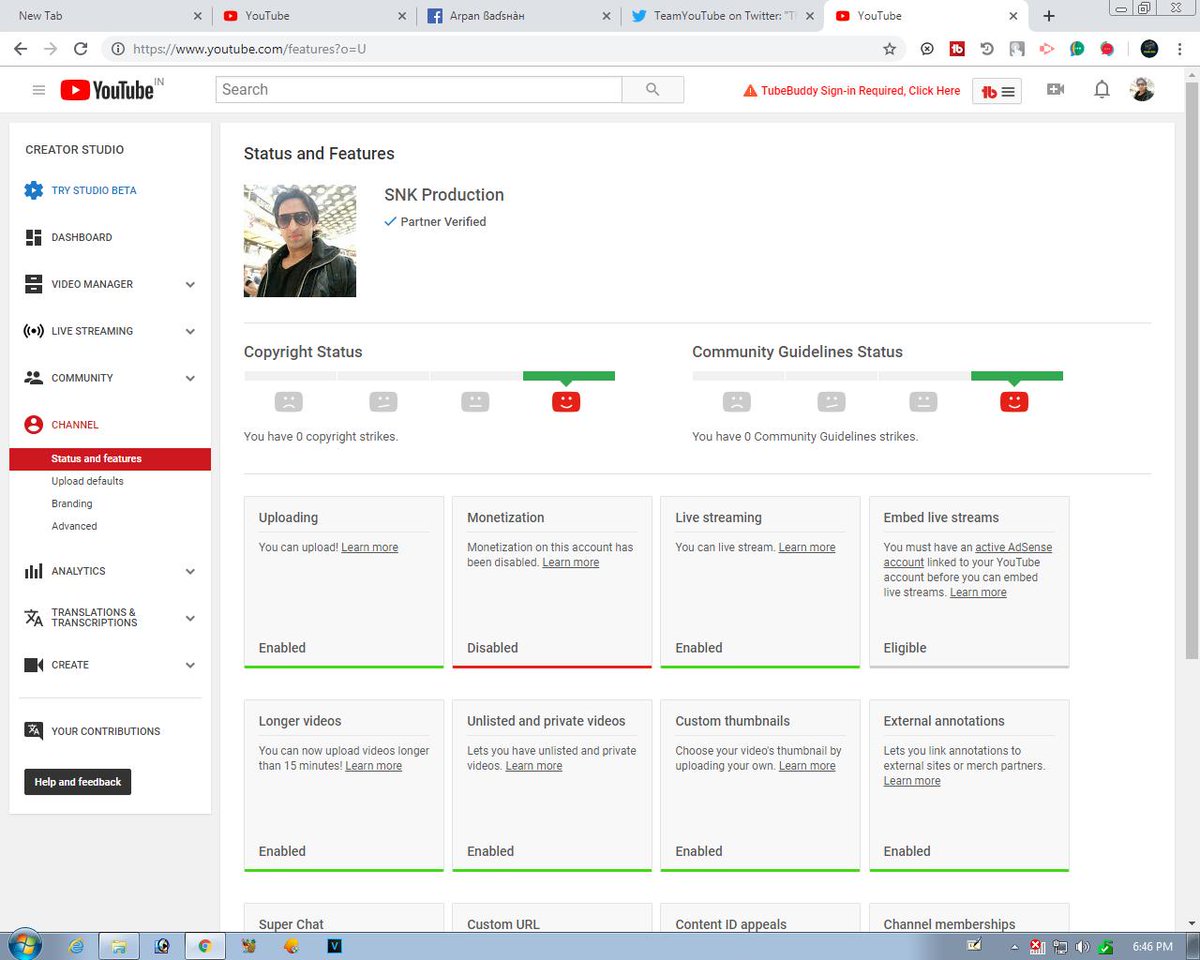Launch Internet Explorer from the taskbar
Viewport: 1200px width, 960px height.
76,946
